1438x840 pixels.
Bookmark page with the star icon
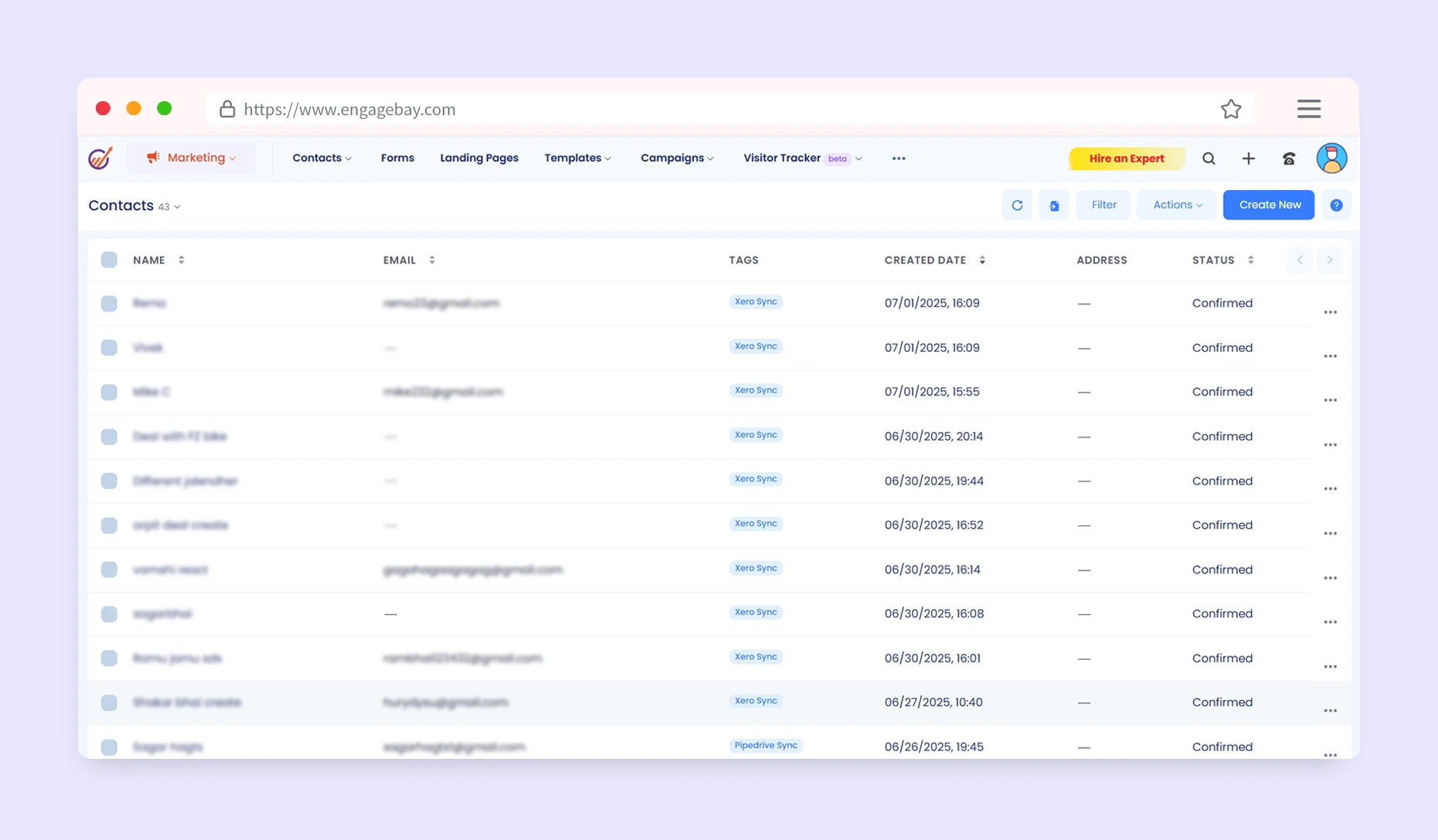pyautogui.click(x=1230, y=109)
